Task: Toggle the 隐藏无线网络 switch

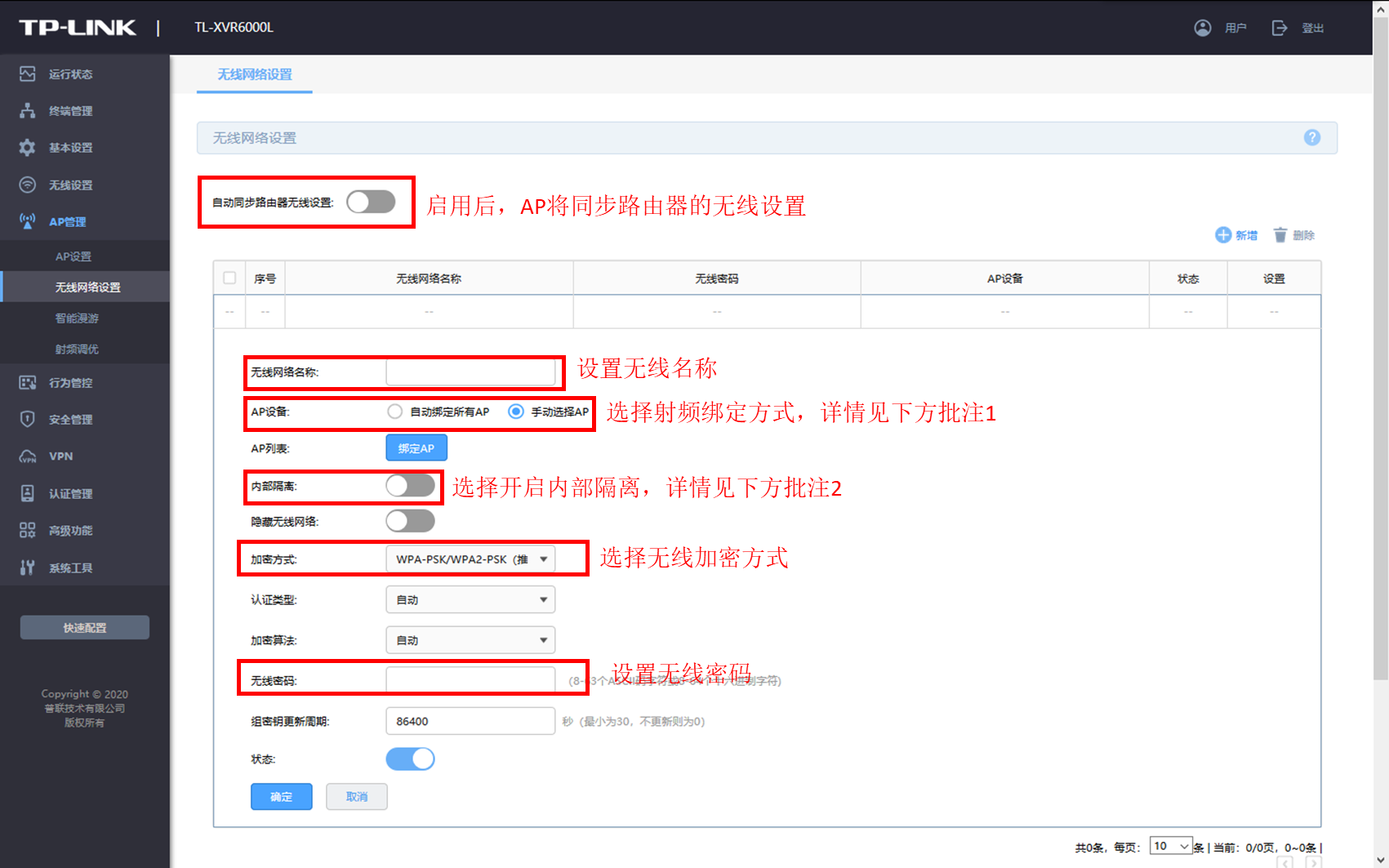Action: (410, 521)
